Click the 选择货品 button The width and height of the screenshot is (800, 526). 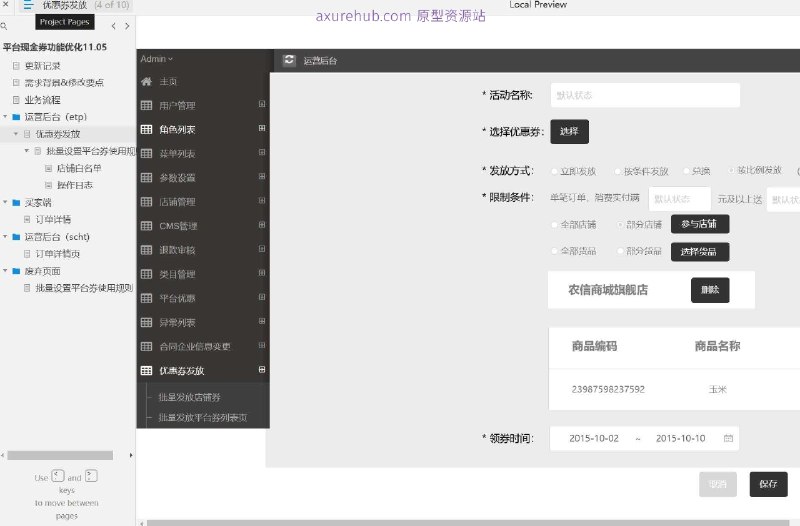pyautogui.click(x=699, y=252)
